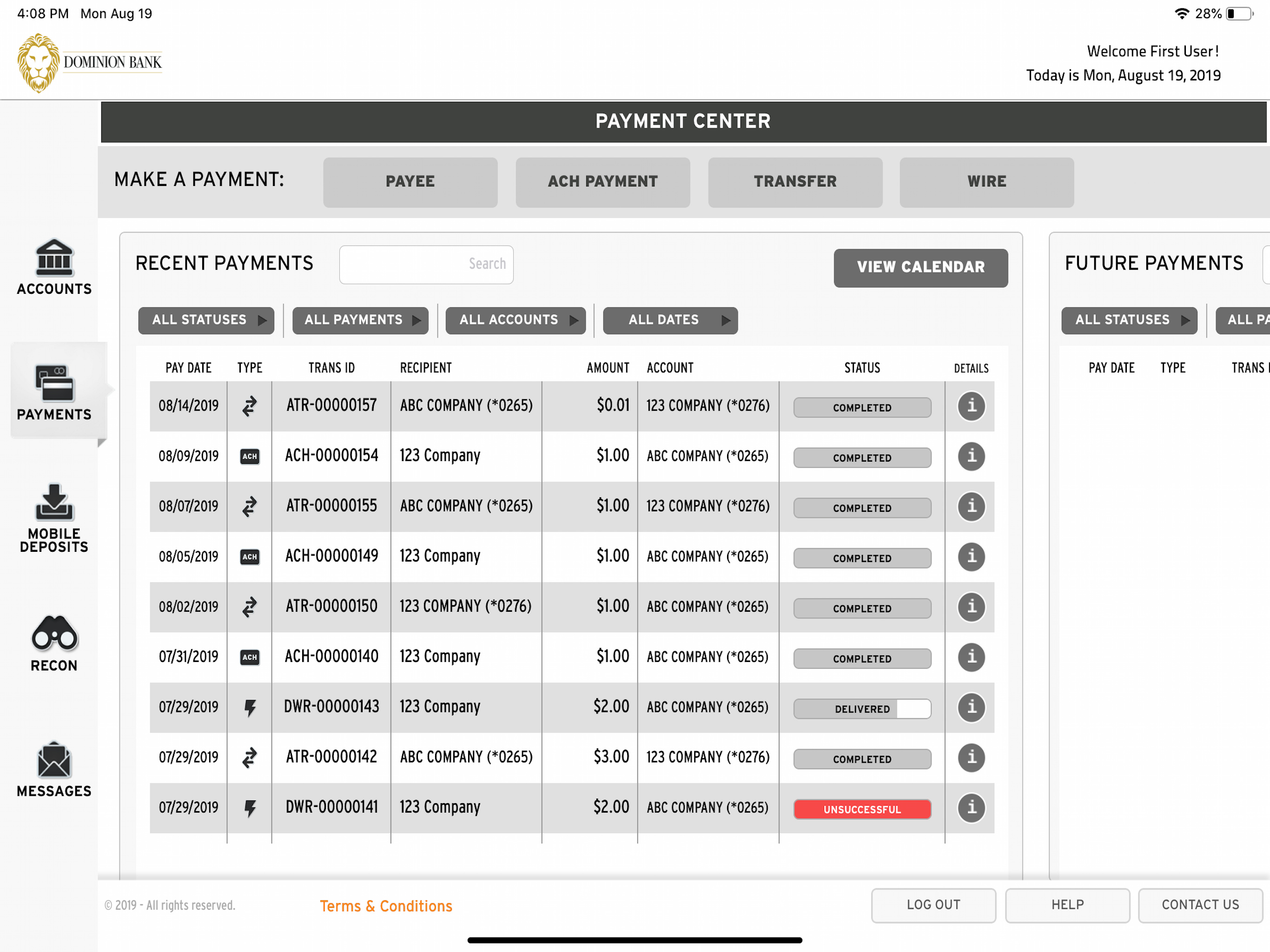
Task: Select the 08/05/2019 pay date cell
Action: (x=188, y=556)
